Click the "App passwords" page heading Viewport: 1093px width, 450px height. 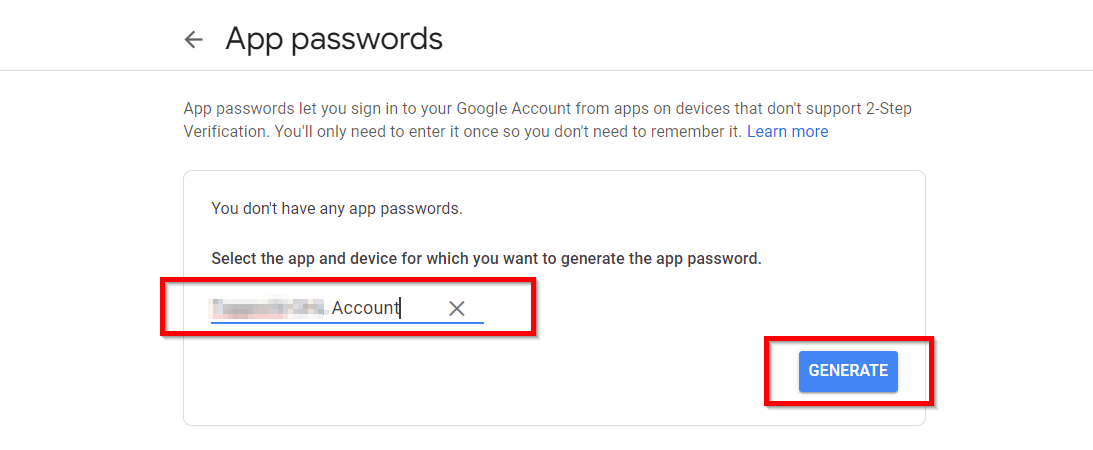coord(334,39)
